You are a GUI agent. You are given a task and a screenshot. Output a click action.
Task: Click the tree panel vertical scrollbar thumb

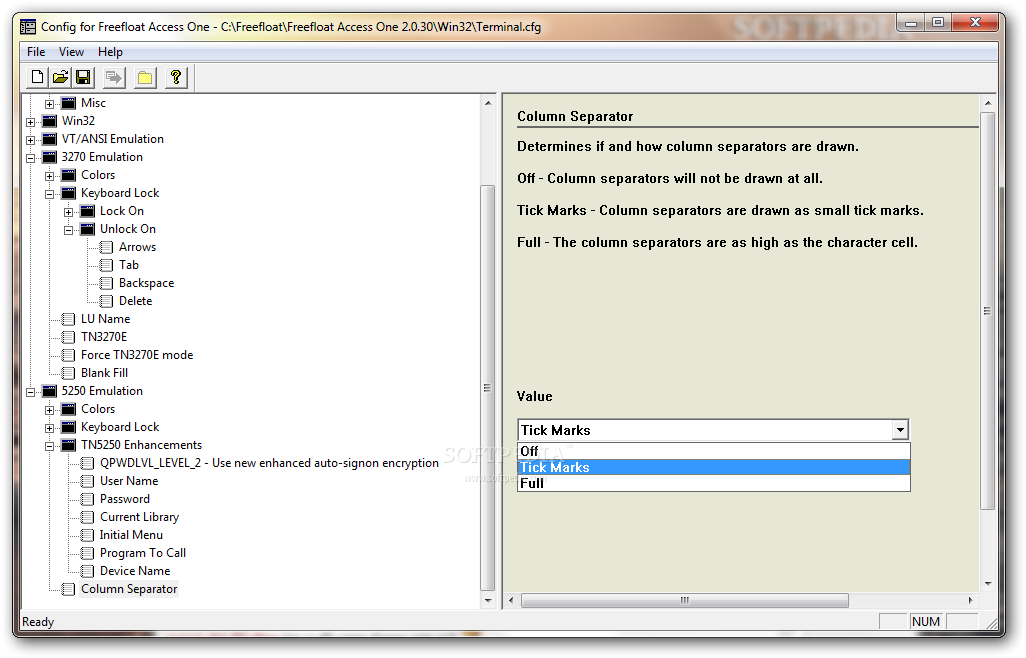pos(487,388)
